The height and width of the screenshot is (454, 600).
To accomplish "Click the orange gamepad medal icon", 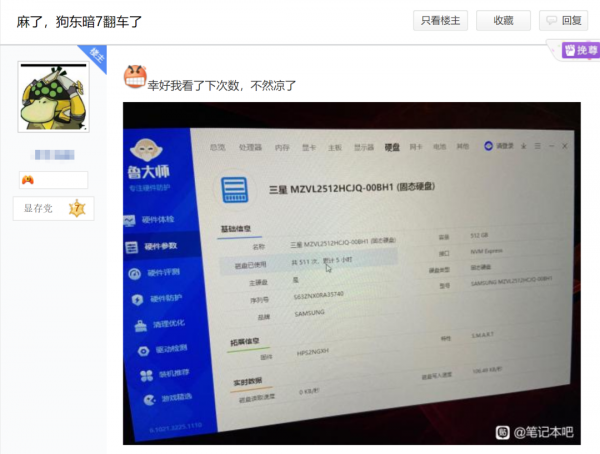I will (x=28, y=180).
